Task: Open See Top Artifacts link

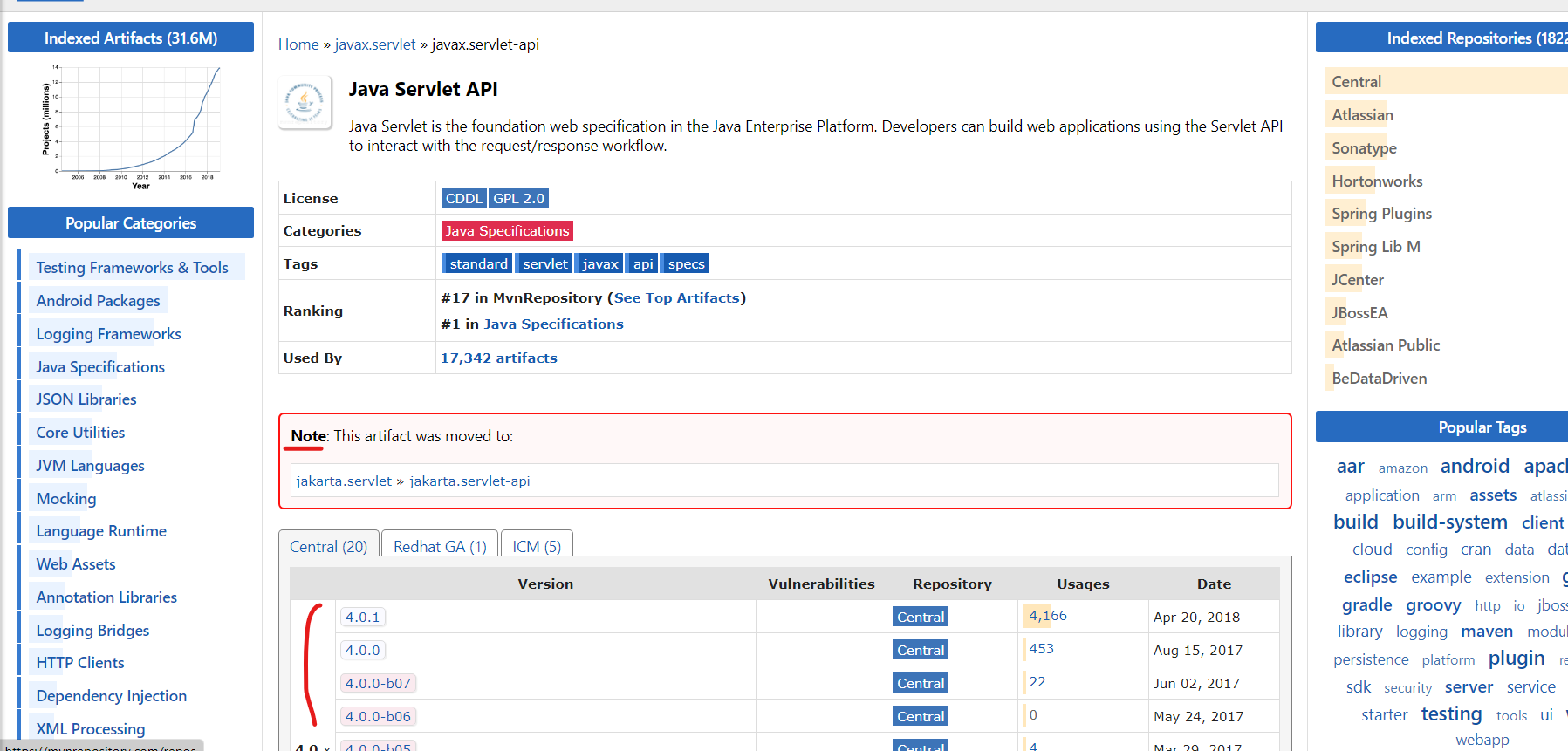Action: (x=677, y=298)
